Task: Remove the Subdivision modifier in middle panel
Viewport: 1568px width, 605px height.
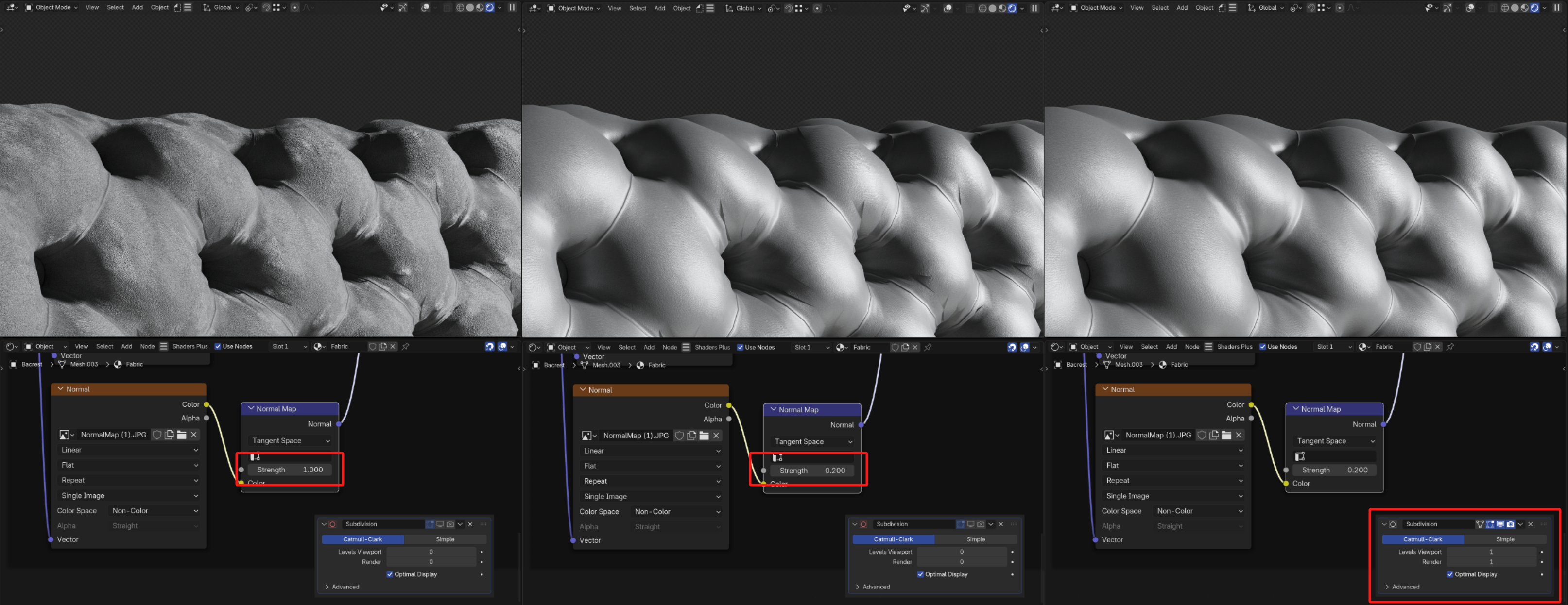Action: [1000, 524]
